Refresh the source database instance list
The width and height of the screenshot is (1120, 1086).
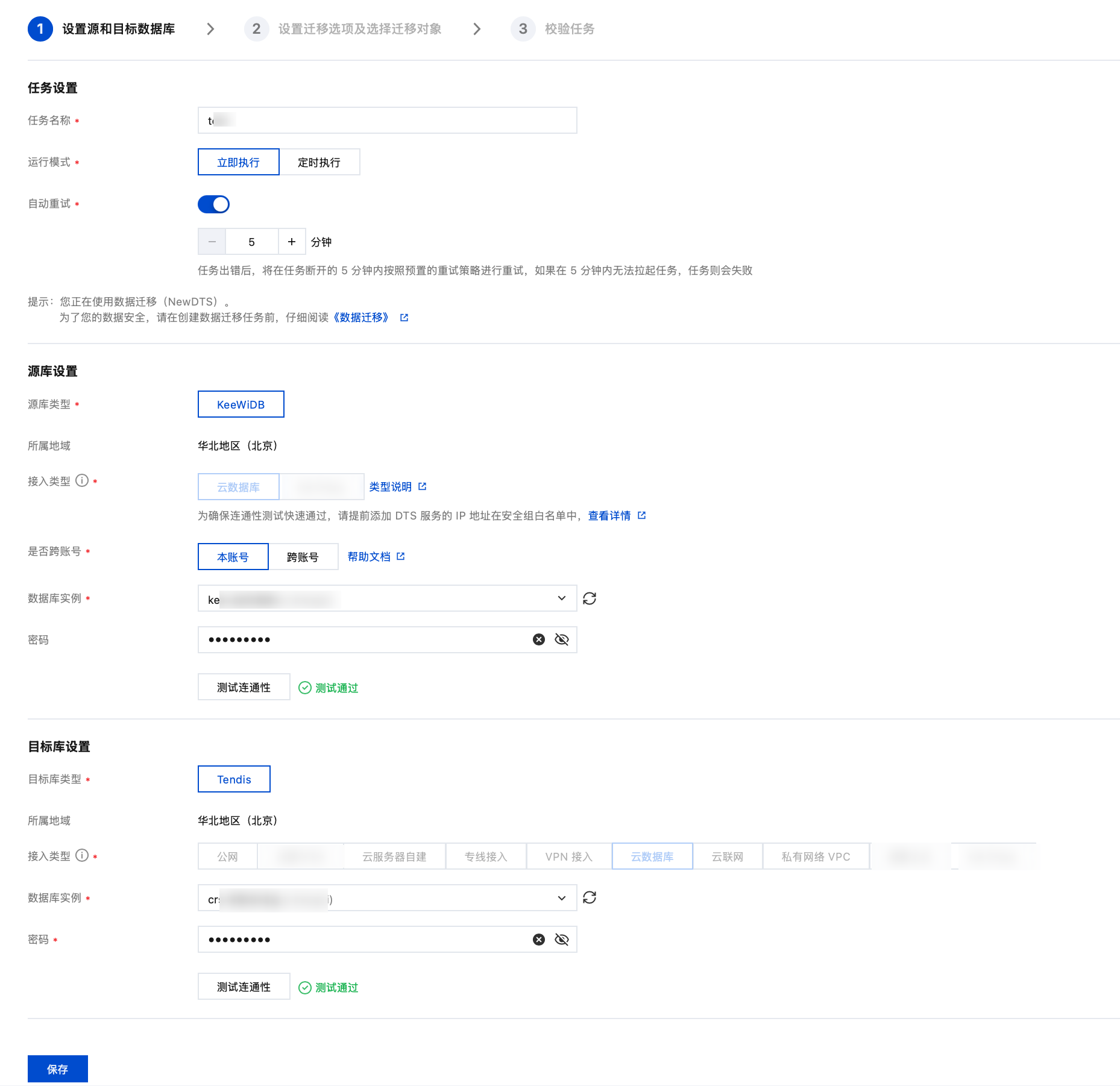pyautogui.click(x=589, y=598)
